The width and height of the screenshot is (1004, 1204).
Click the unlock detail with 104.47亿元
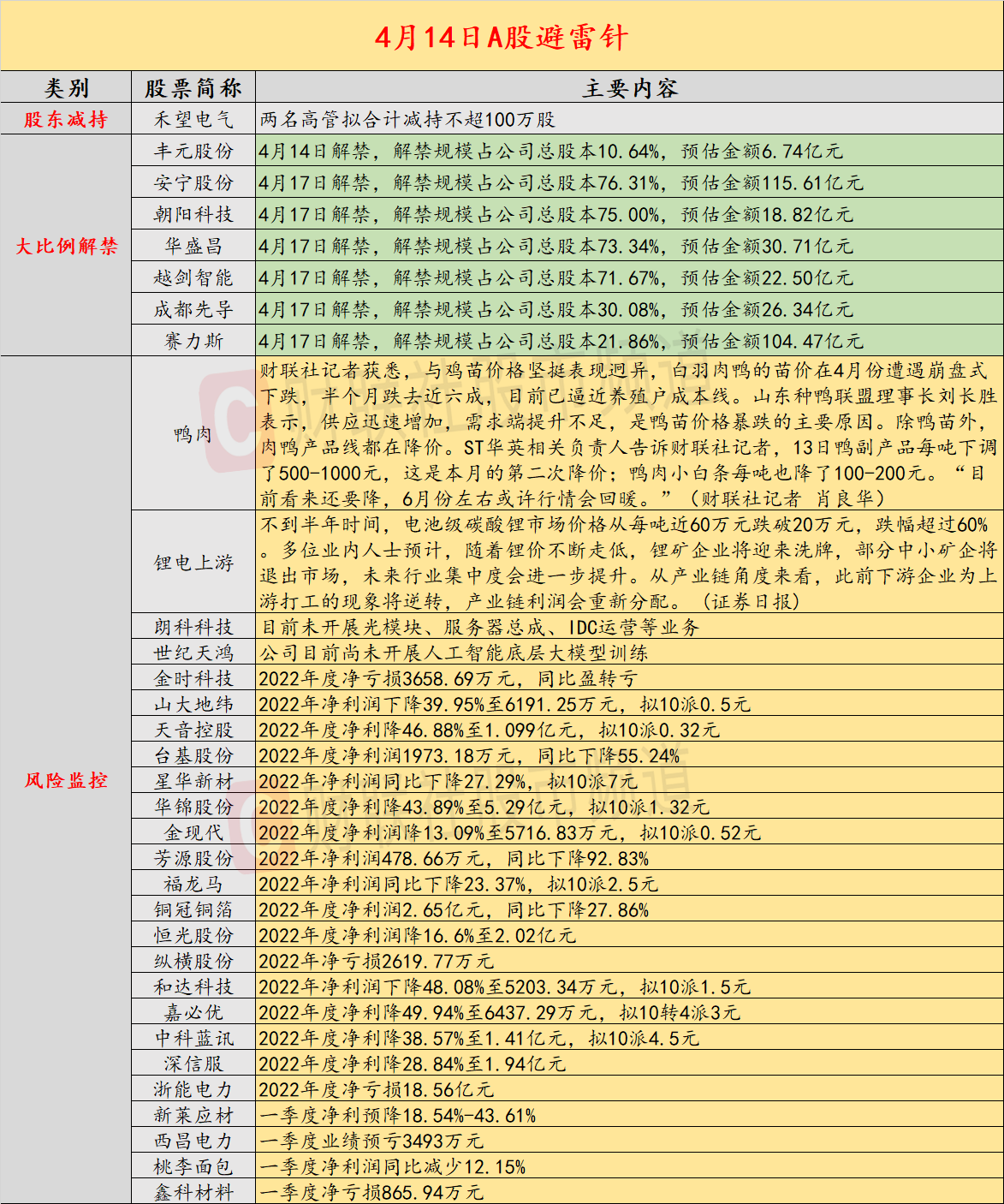tap(561, 342)
